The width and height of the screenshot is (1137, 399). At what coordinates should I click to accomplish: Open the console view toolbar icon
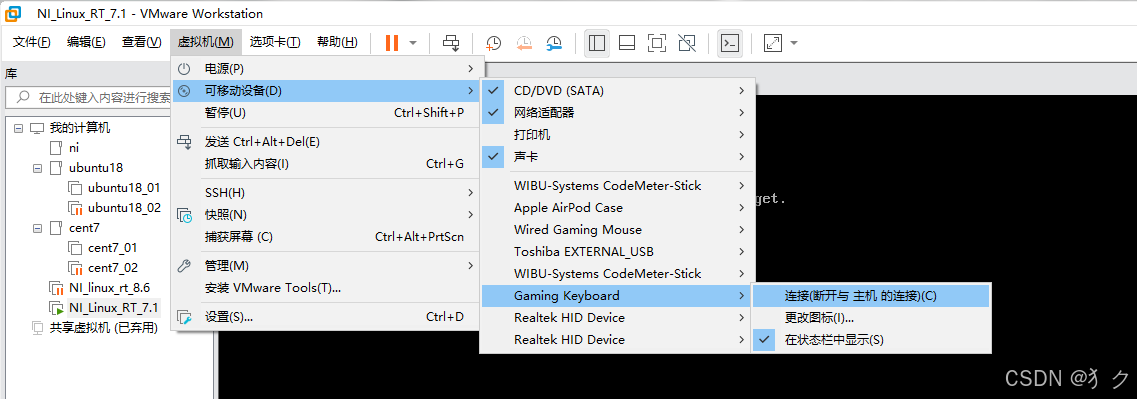[729, 43]
